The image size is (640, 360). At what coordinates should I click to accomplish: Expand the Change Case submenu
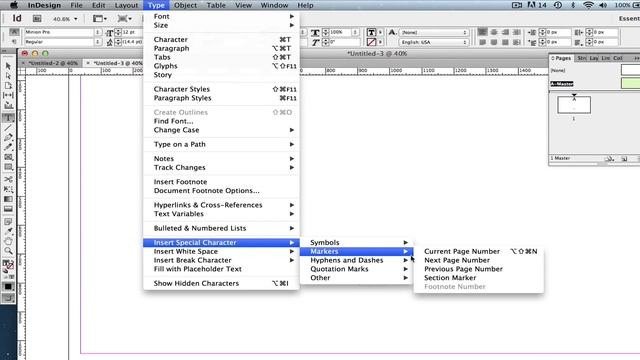[x=221, y=130]
